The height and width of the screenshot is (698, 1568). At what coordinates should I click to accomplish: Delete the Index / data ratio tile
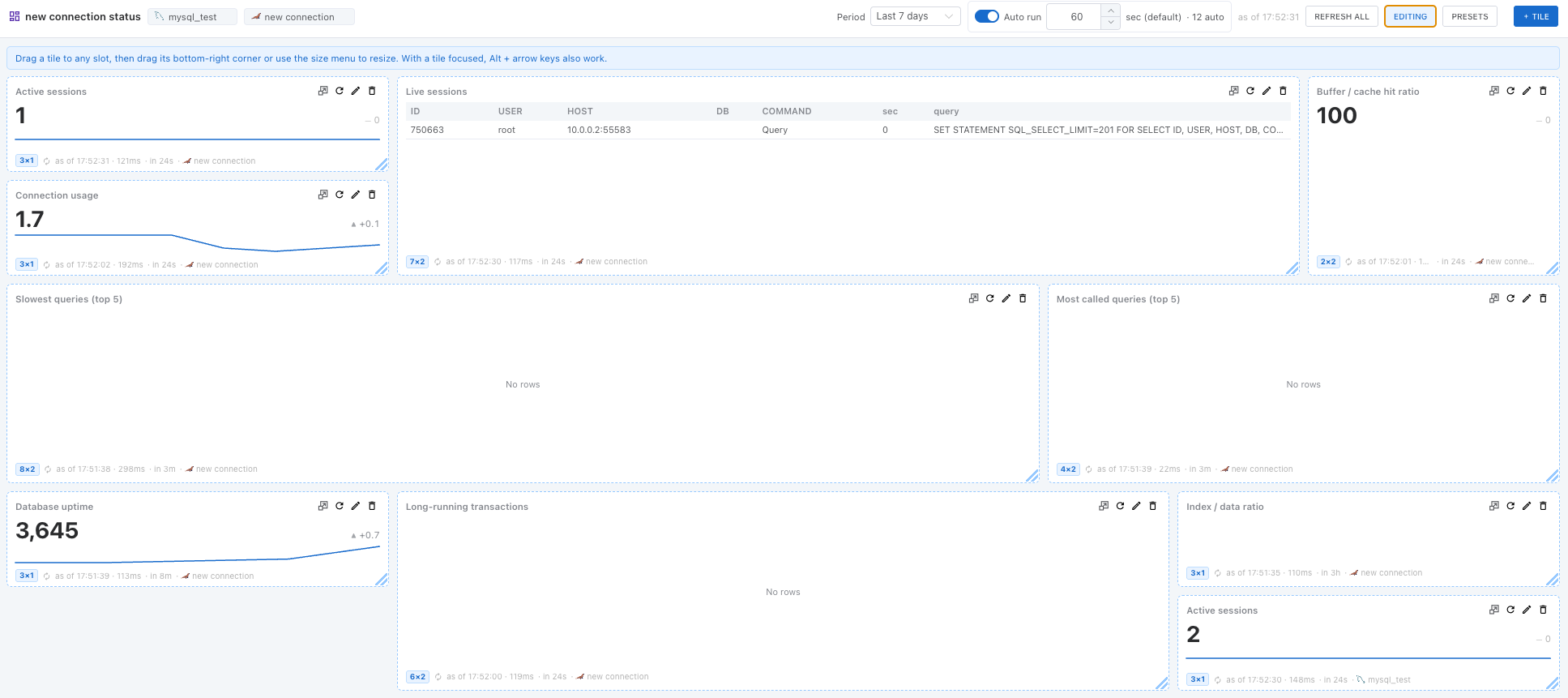pyautogui.click(x=1543, y=506)
